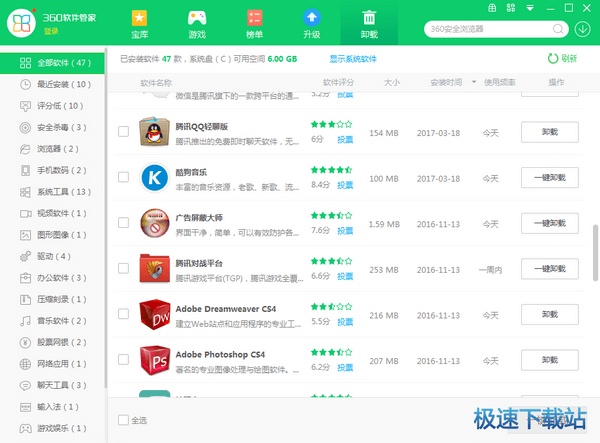Open the 卸载 trash can tab
The height and width of the screenshot is (443, 600).
369,23
